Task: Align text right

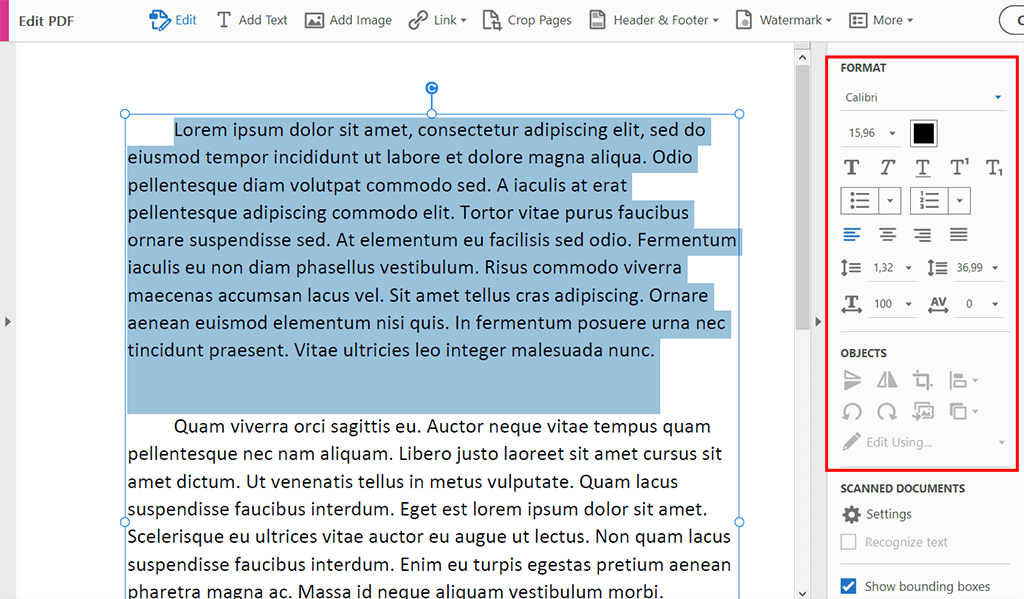Action: tap(922, 235)
